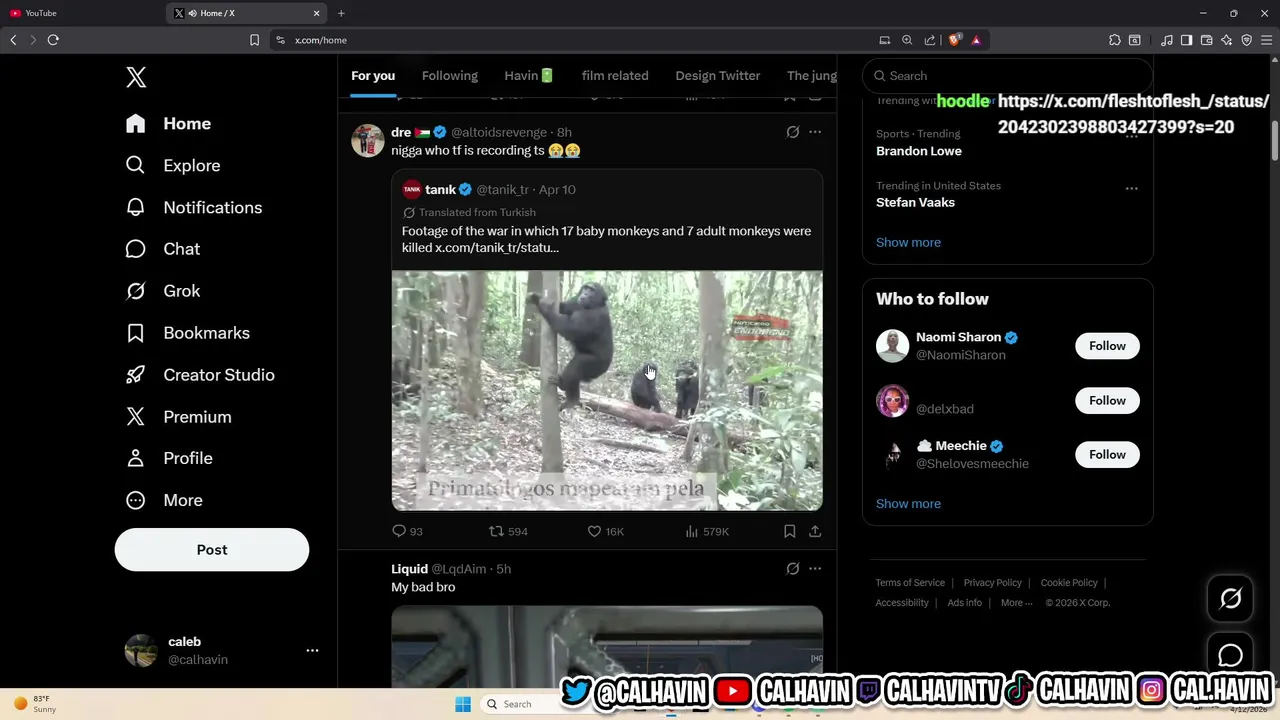Play the chimpanzee video
Viewport: 1280px width, 720px height.
(x=607, y=391)
